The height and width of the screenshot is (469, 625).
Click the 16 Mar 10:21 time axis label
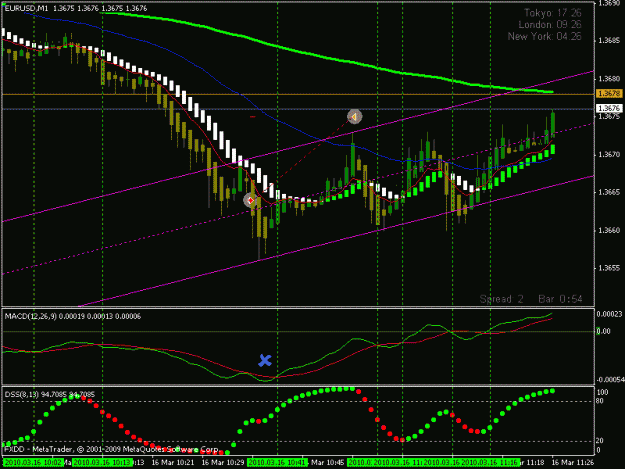point(173,463)
